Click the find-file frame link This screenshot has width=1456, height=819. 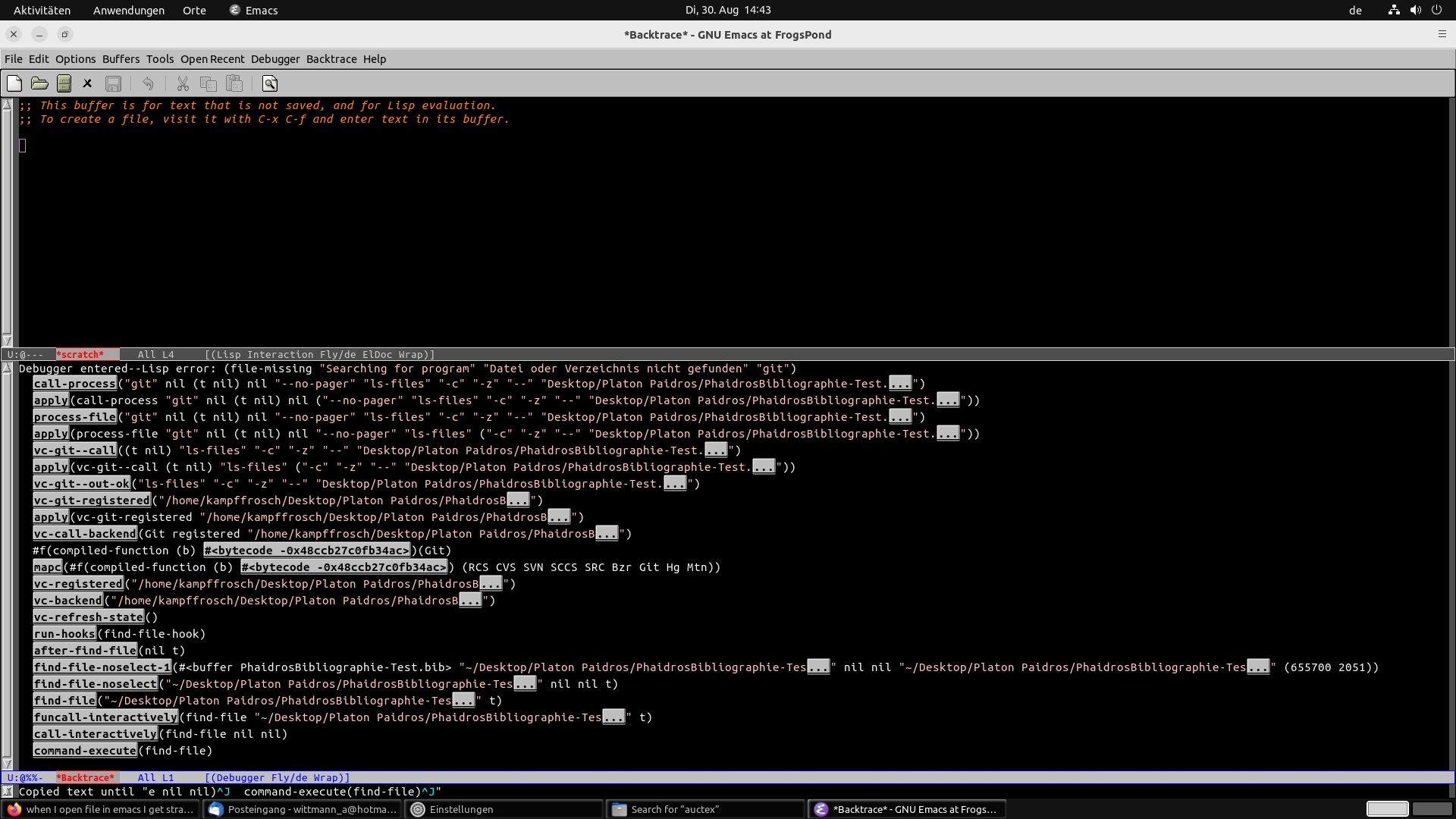(64, 701)
